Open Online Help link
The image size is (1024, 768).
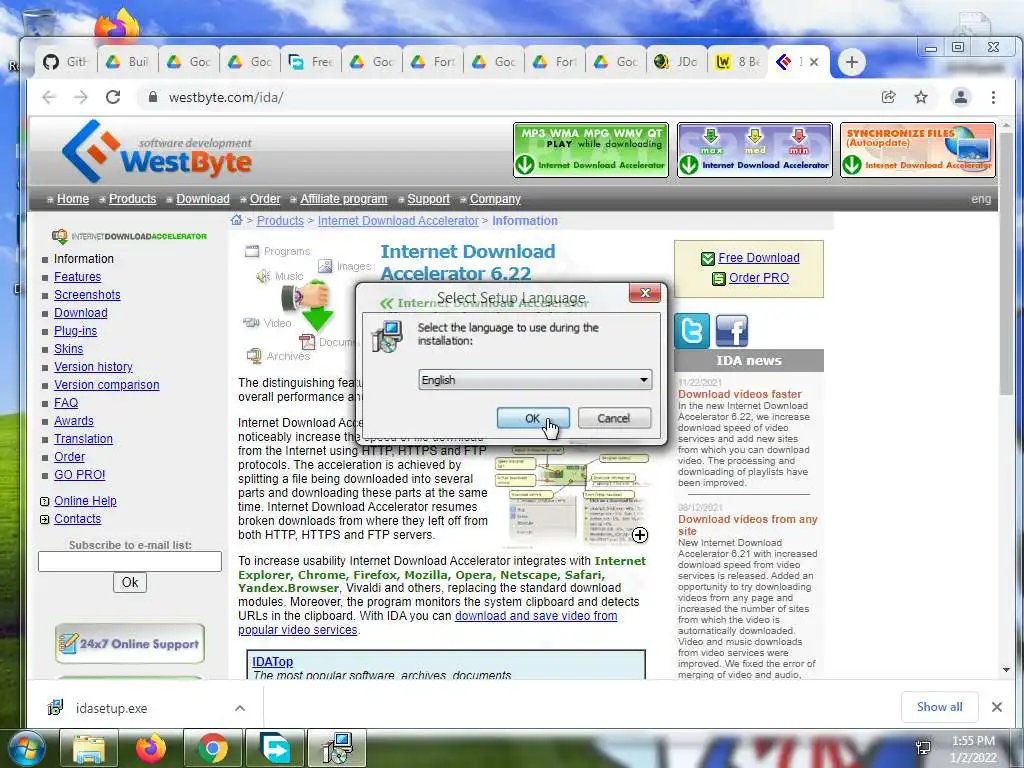(85, 501)
